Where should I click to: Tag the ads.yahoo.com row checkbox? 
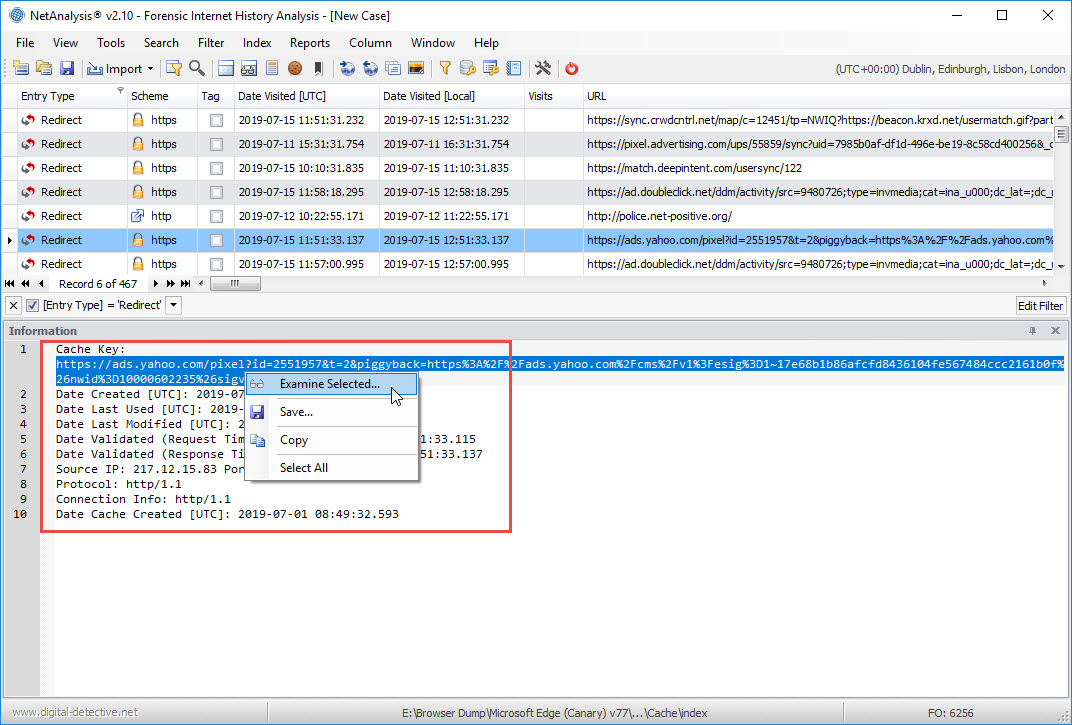pos(216,240)
